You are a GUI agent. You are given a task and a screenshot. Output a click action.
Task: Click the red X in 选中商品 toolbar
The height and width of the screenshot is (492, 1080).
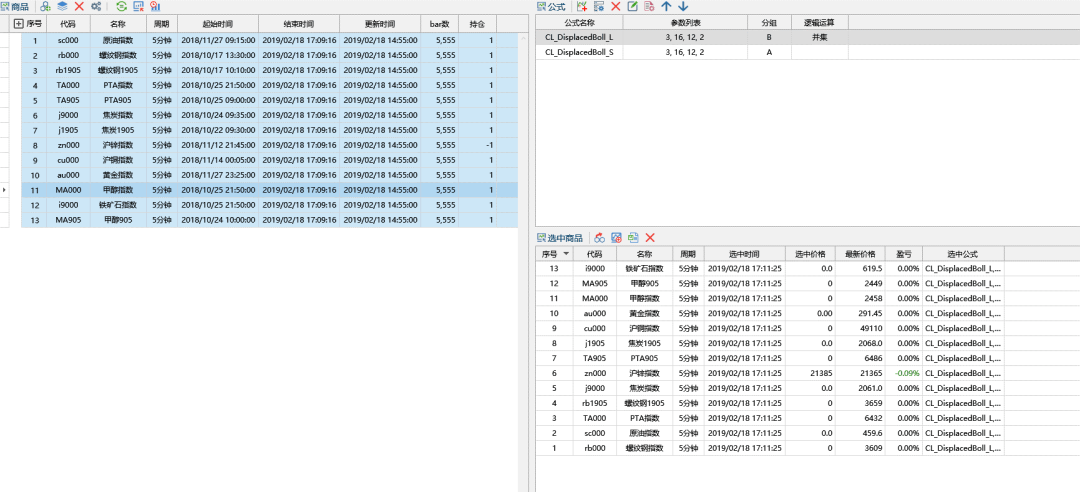click(650, 238)
